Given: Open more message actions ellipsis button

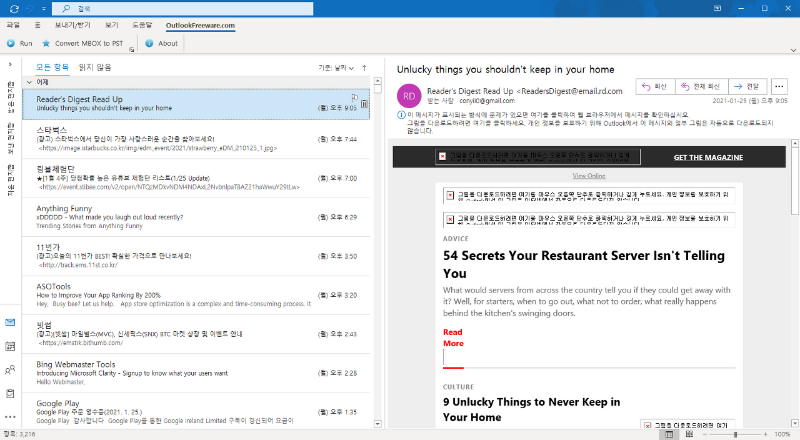Looking at the screenshot, I should [x=779, y=86].
